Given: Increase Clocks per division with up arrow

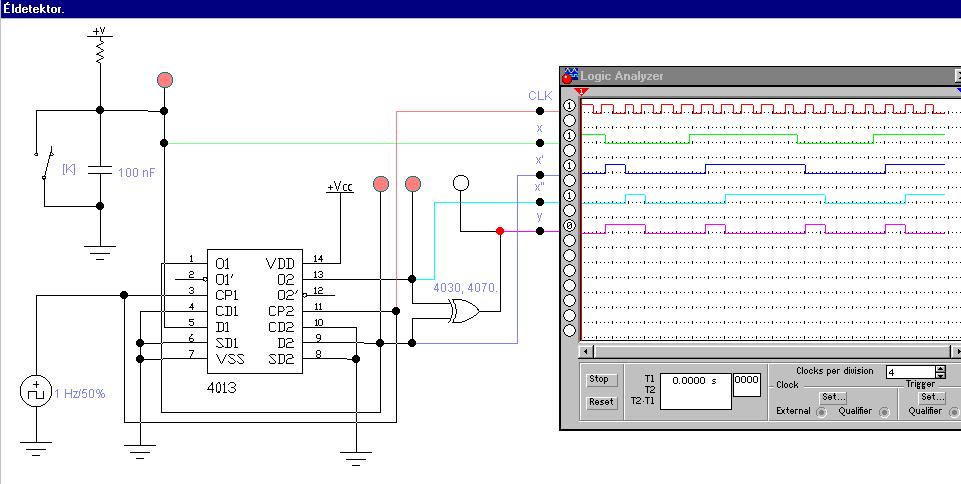Looking at the screenshot, I should (941, 368).
